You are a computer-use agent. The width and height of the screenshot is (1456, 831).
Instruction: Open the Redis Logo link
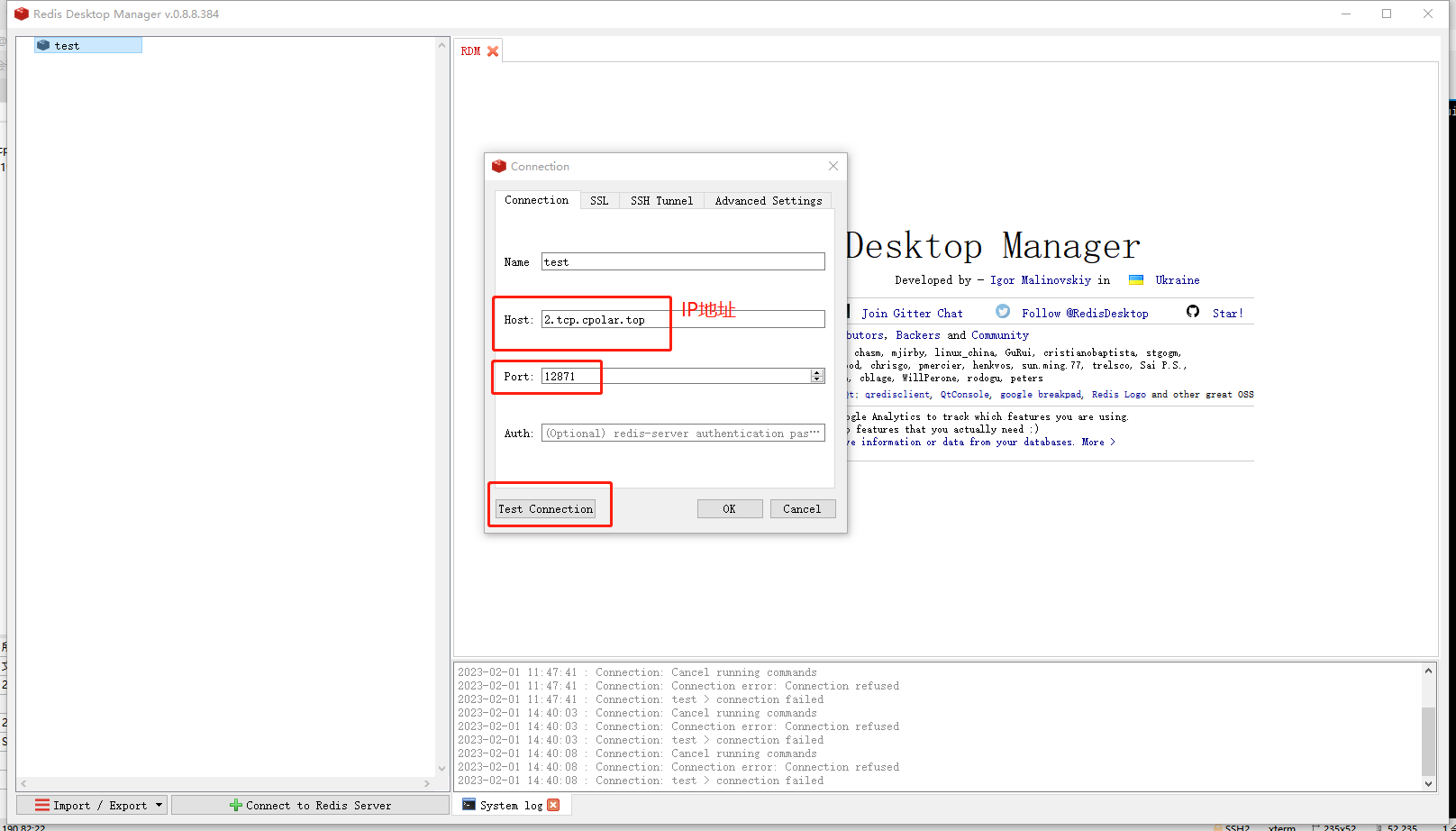(x=1119, y=395)
